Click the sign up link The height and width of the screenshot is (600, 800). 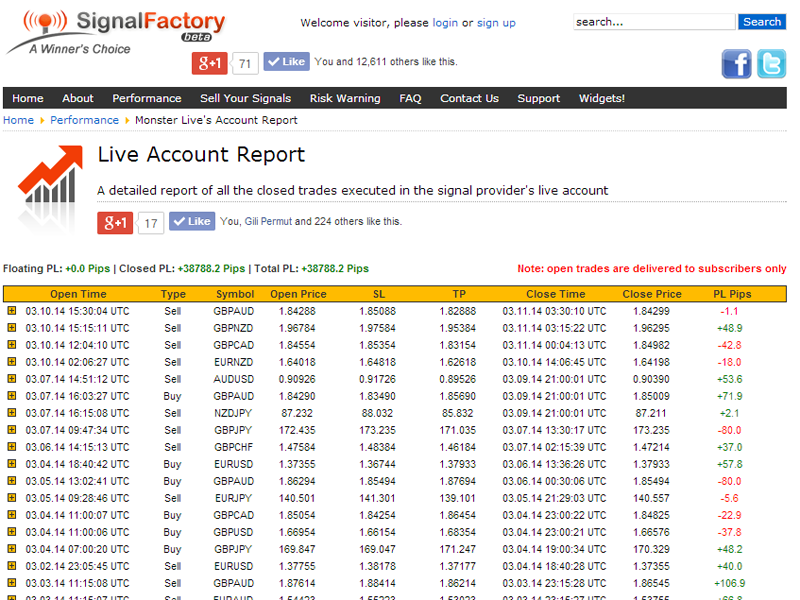pos(496,23)
